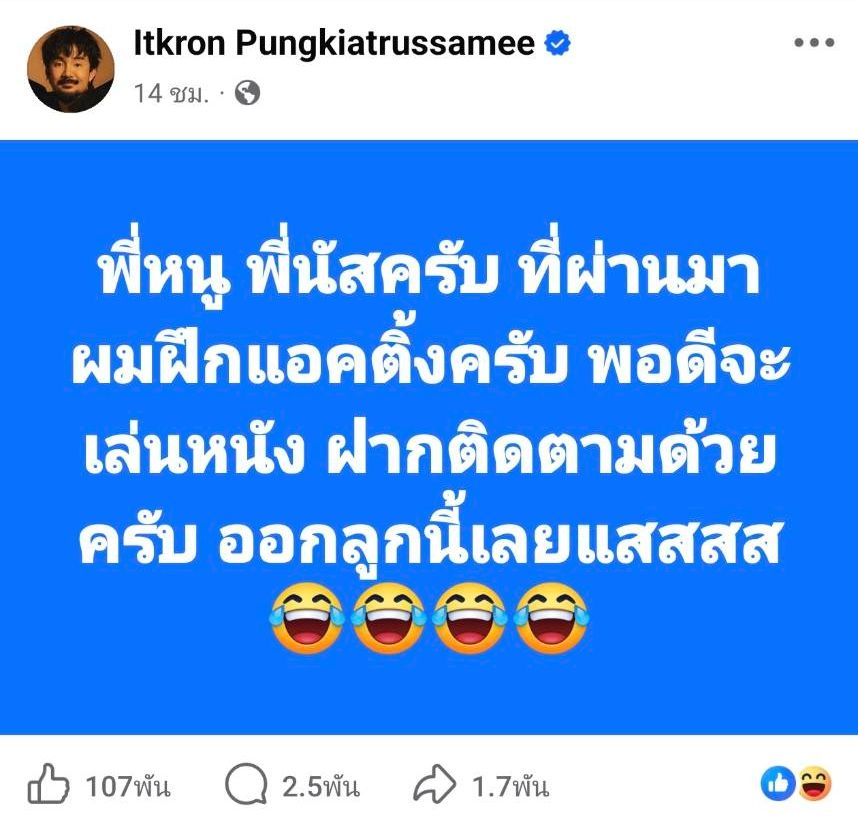Screen dimensions: 858x825
Task: Click the share arrow icon
Action: click(434, 785)
